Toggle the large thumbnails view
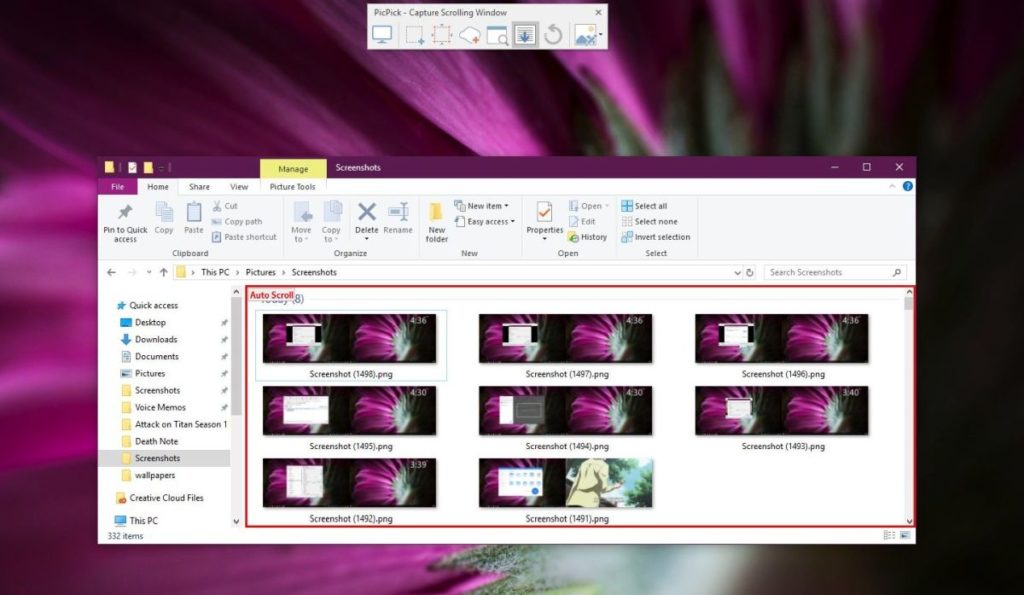 click(x=902, y=535)
